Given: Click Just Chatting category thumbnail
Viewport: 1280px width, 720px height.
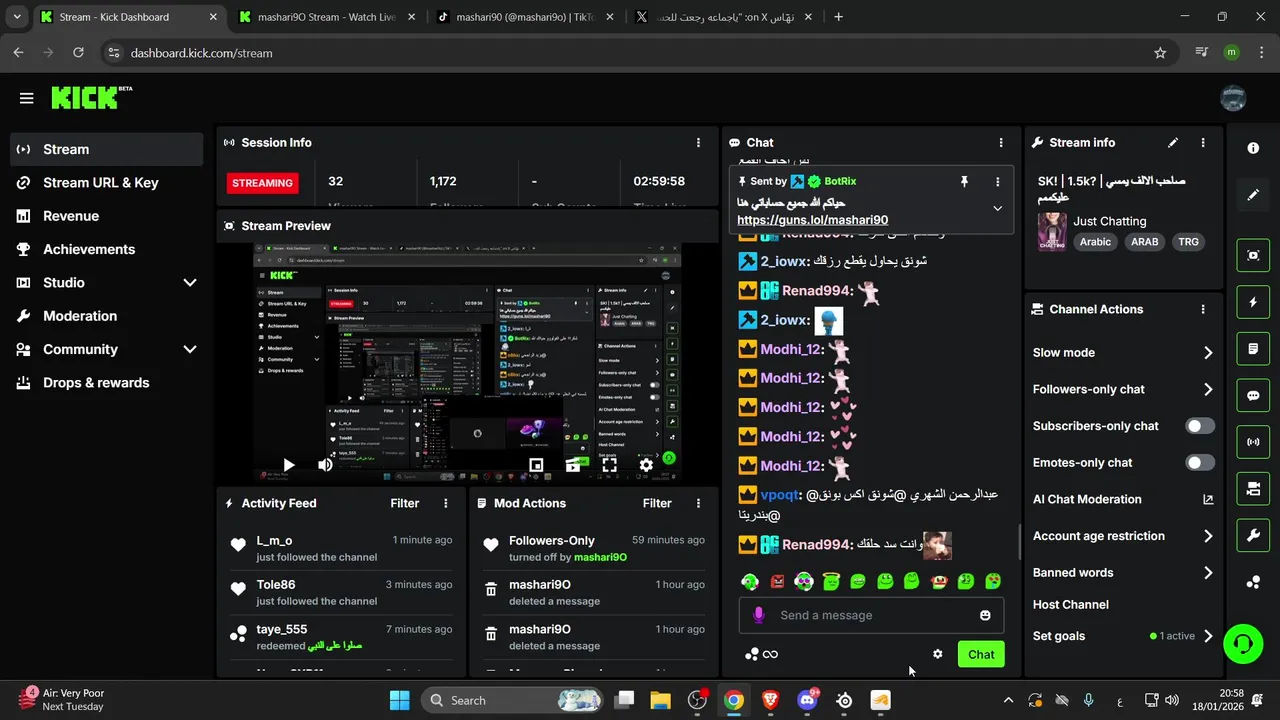Looking at the screenshot, I should click(x=1051, y=231).
